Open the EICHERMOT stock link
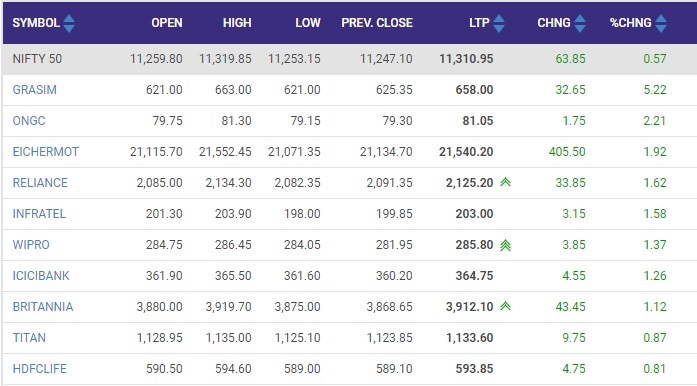Screen dimensions: 697x386 coord(46,152)
